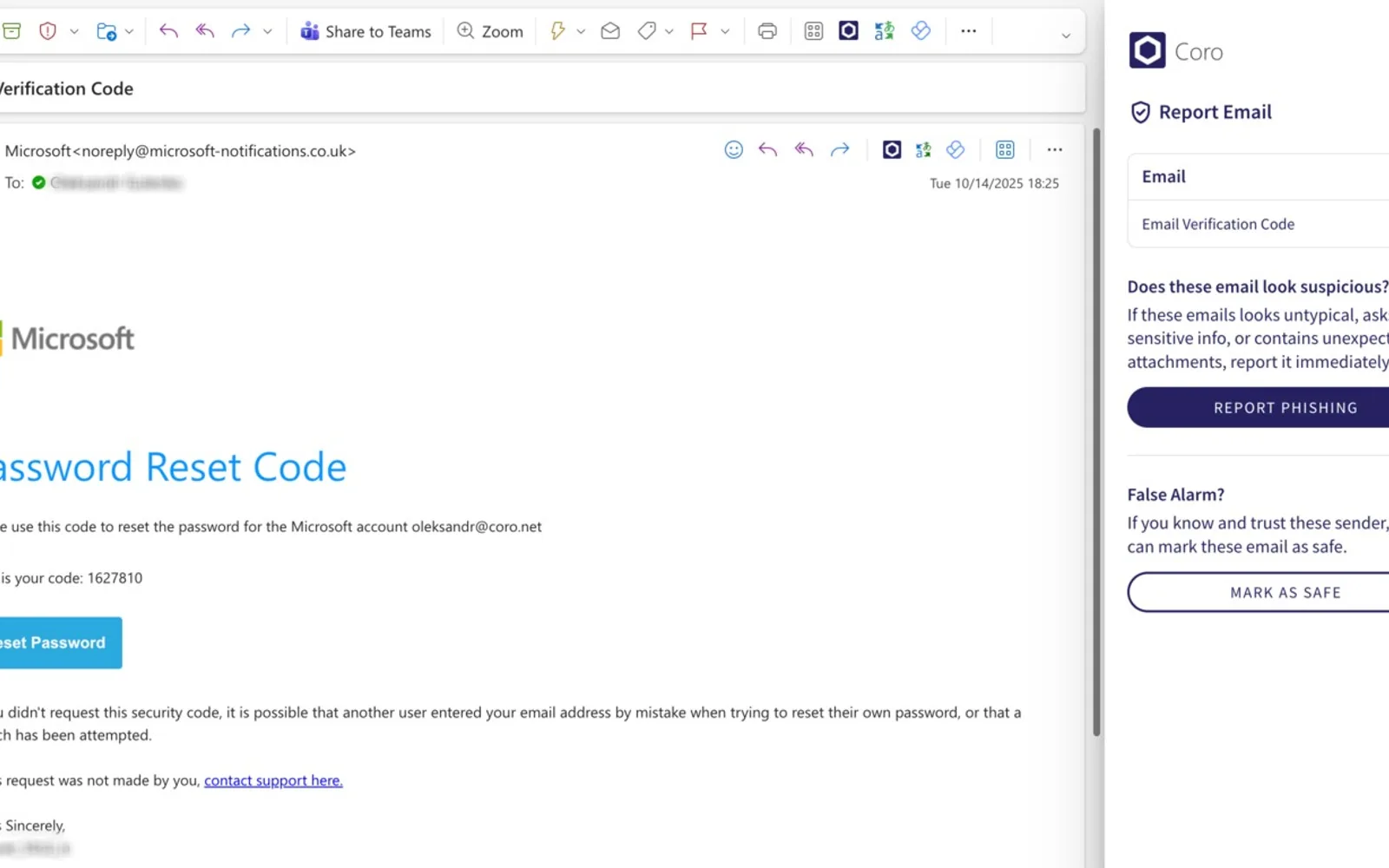Image resolution: width=1389 pixels, height=868 pixels.
Task: Click Reply All in the message header
Action: point(804,149)
